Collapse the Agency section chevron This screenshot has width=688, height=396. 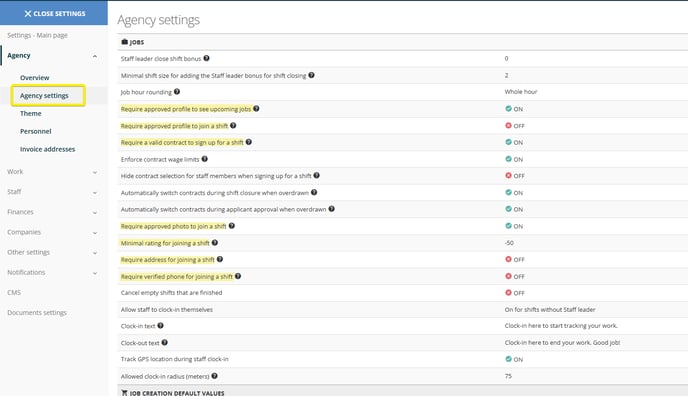(x=95, y=56)
